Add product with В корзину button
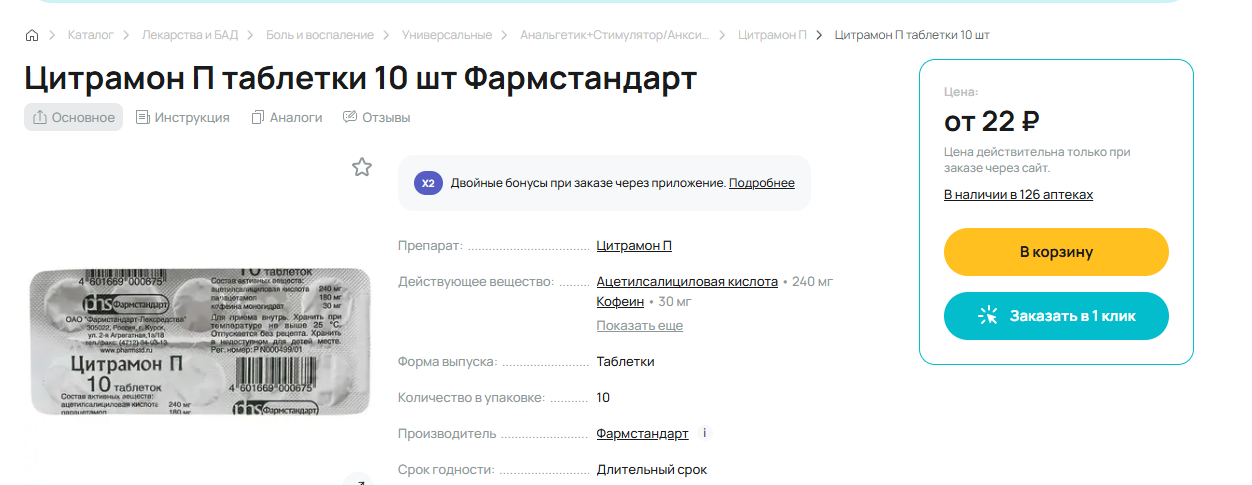The height and width of the screenshot is (485, 1252). click(x=1056, y=252)
